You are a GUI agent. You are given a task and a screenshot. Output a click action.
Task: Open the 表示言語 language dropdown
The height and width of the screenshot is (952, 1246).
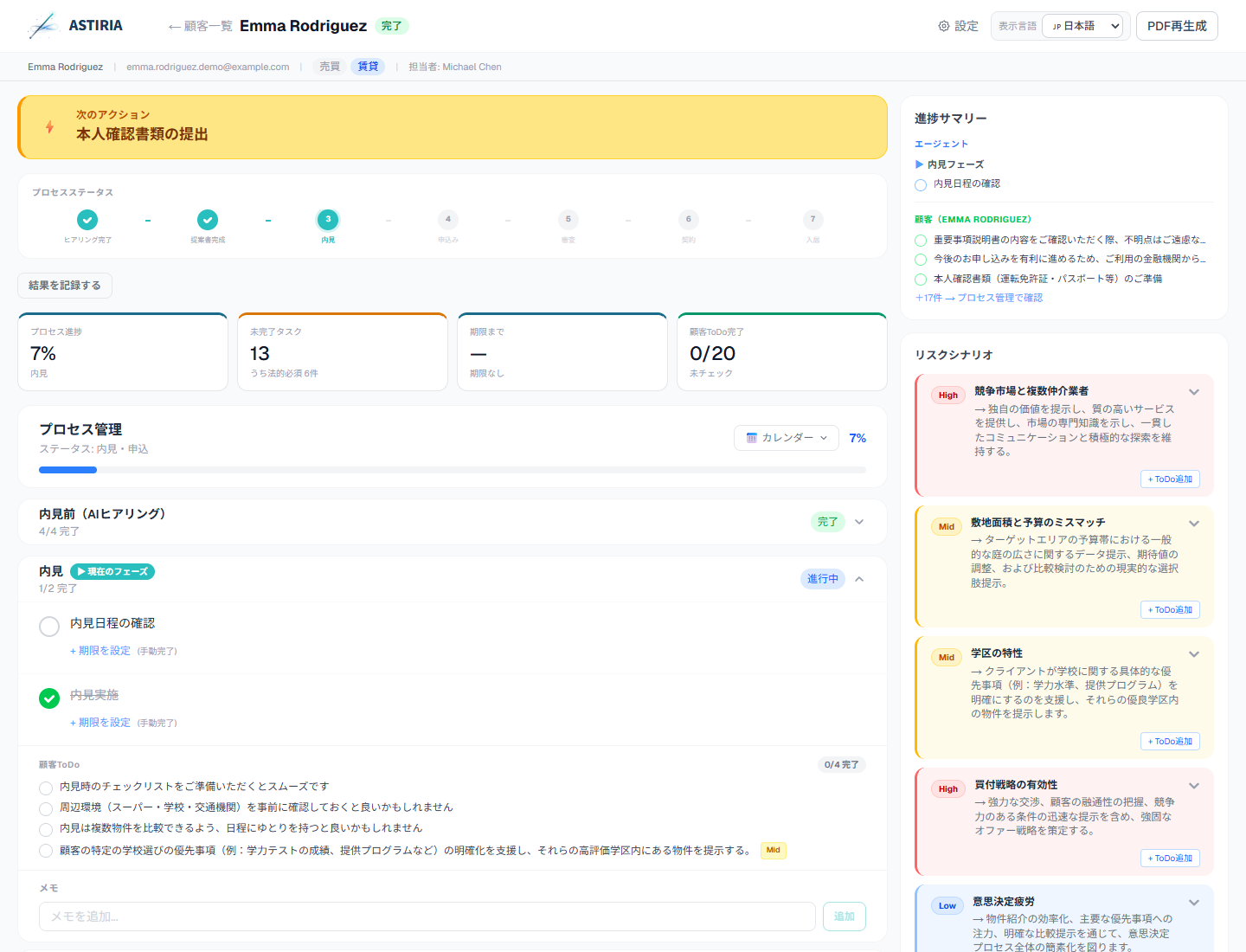1083,26
